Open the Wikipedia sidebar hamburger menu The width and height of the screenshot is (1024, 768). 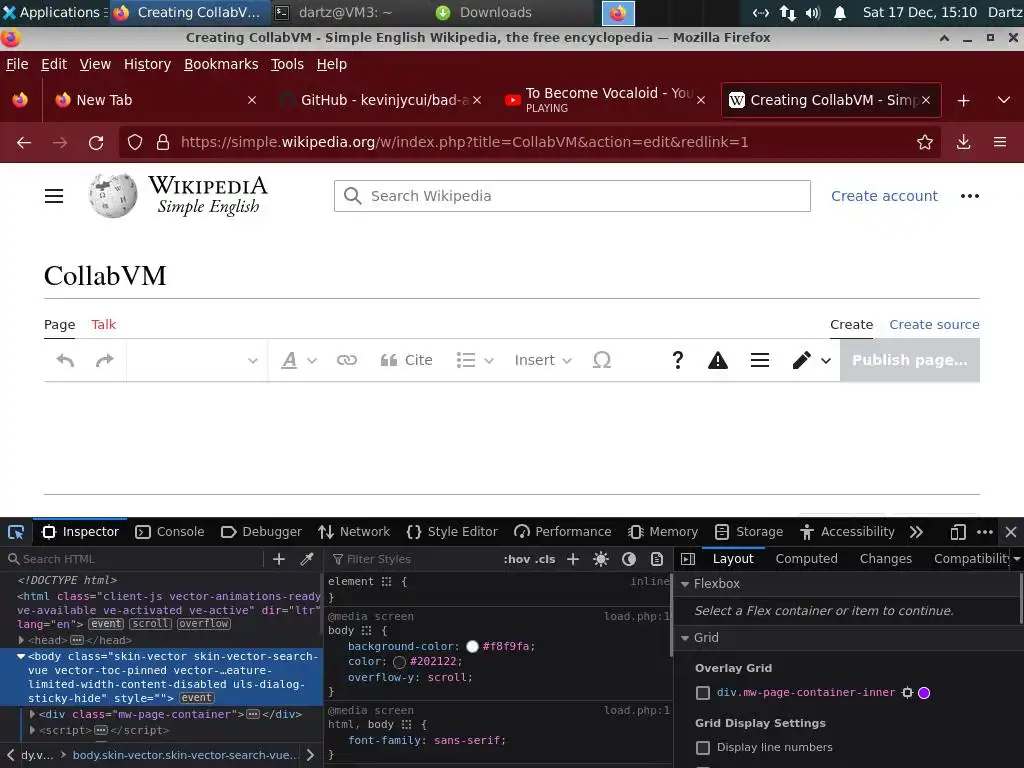click(x=54, y=196)
